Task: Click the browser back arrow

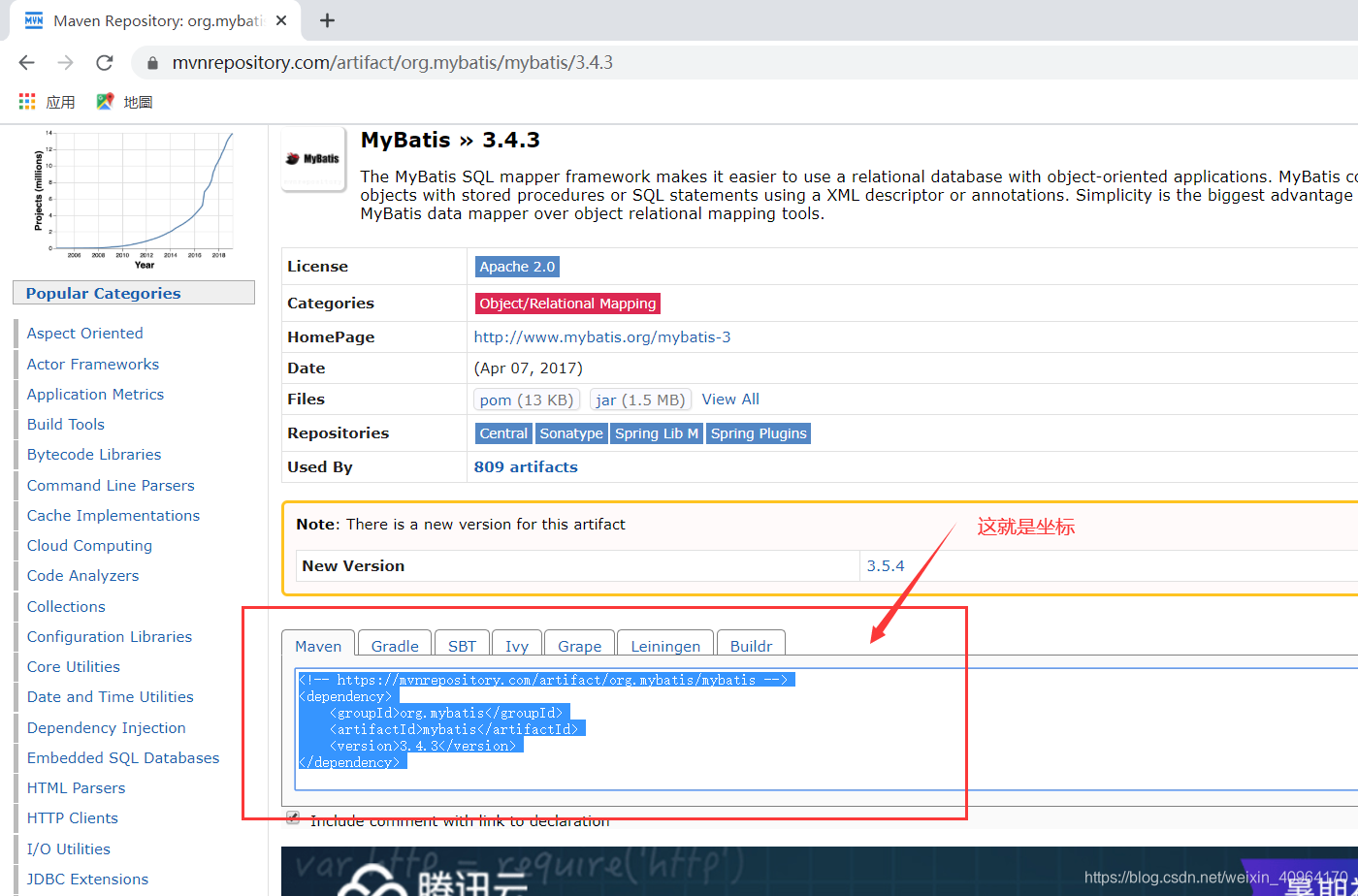Action: coord(26,63)
